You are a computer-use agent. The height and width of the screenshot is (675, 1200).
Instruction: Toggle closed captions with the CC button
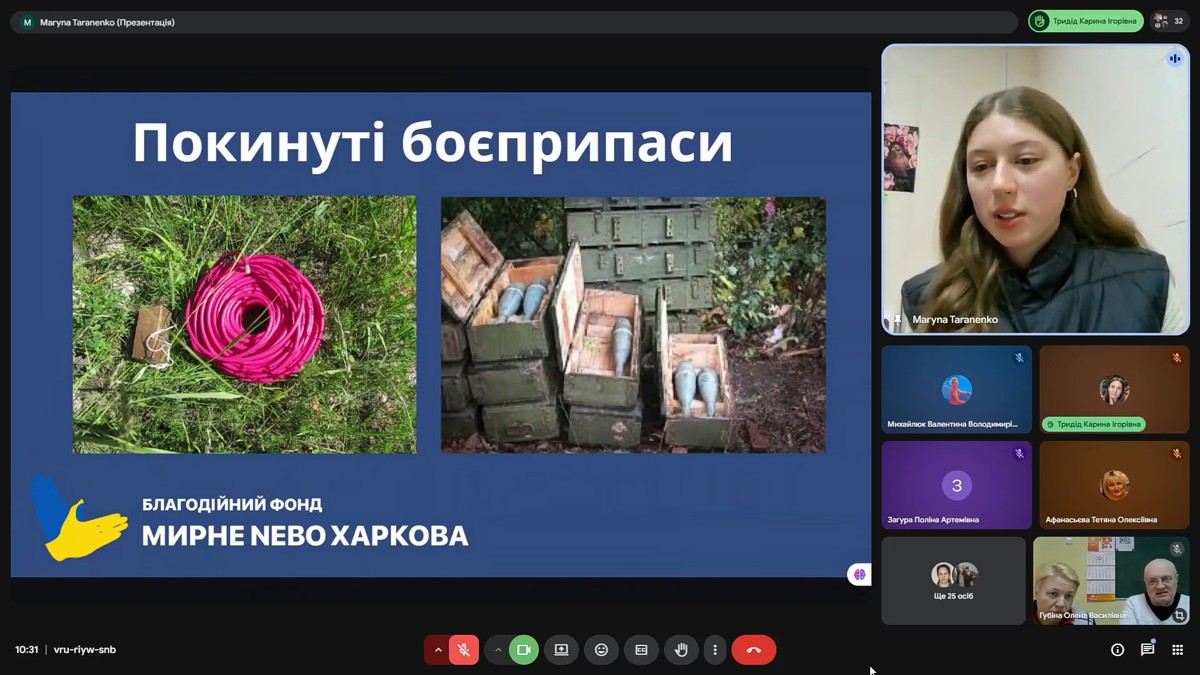(641, 650)
